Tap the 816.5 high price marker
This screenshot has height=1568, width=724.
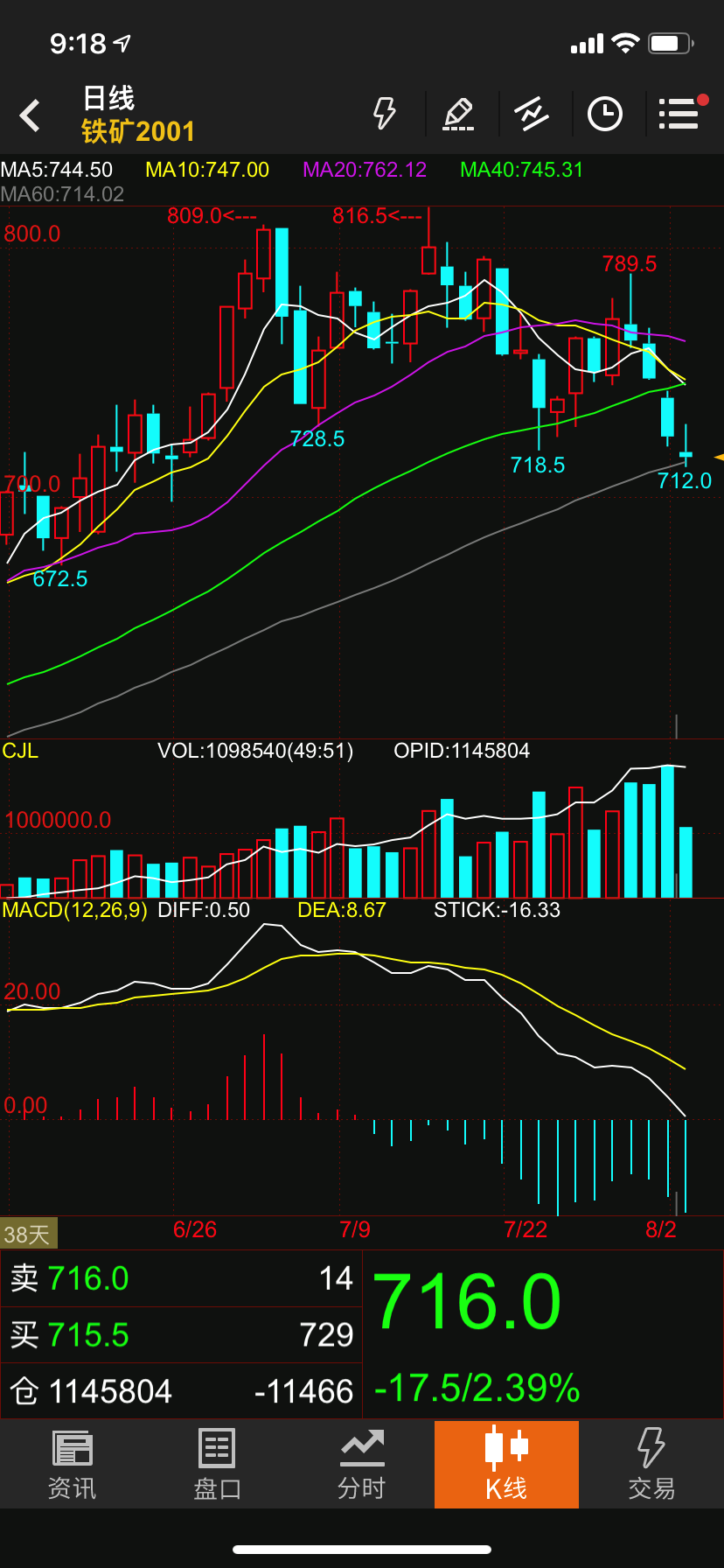(x=360, y=216)
